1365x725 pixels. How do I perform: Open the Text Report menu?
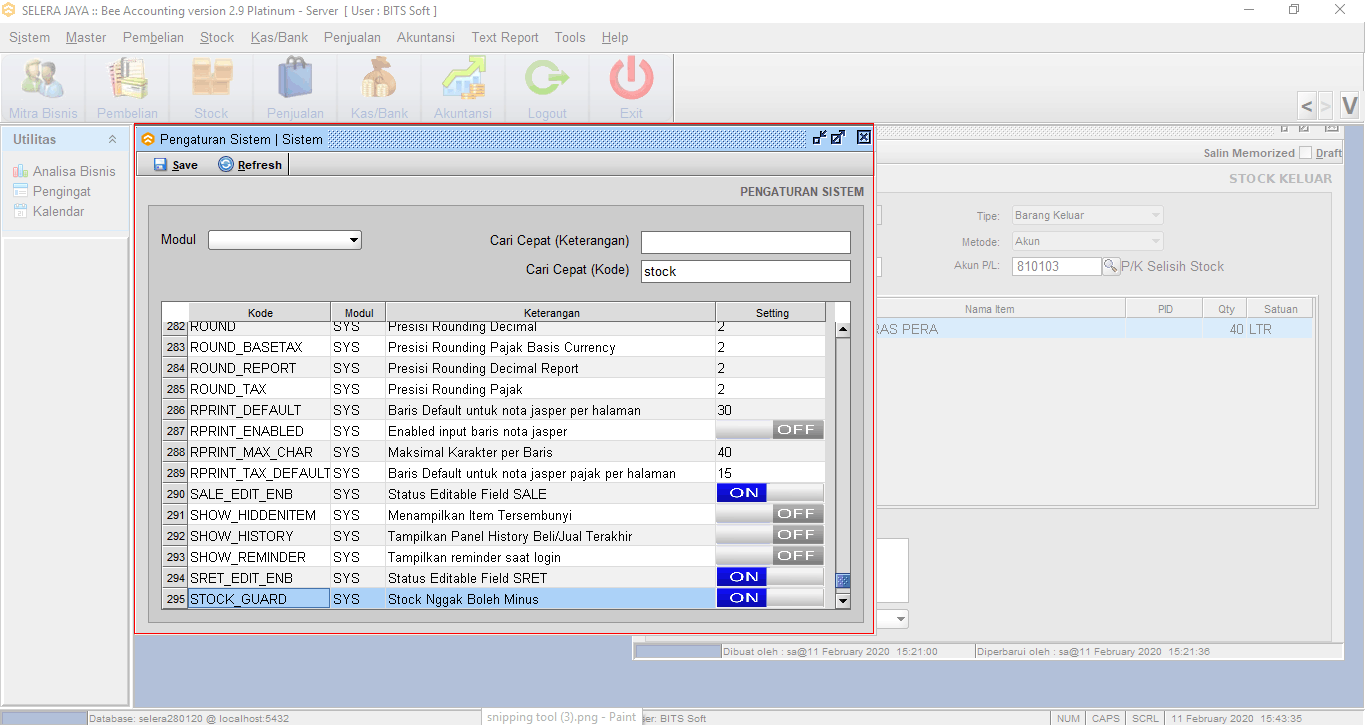pos(505,37)
